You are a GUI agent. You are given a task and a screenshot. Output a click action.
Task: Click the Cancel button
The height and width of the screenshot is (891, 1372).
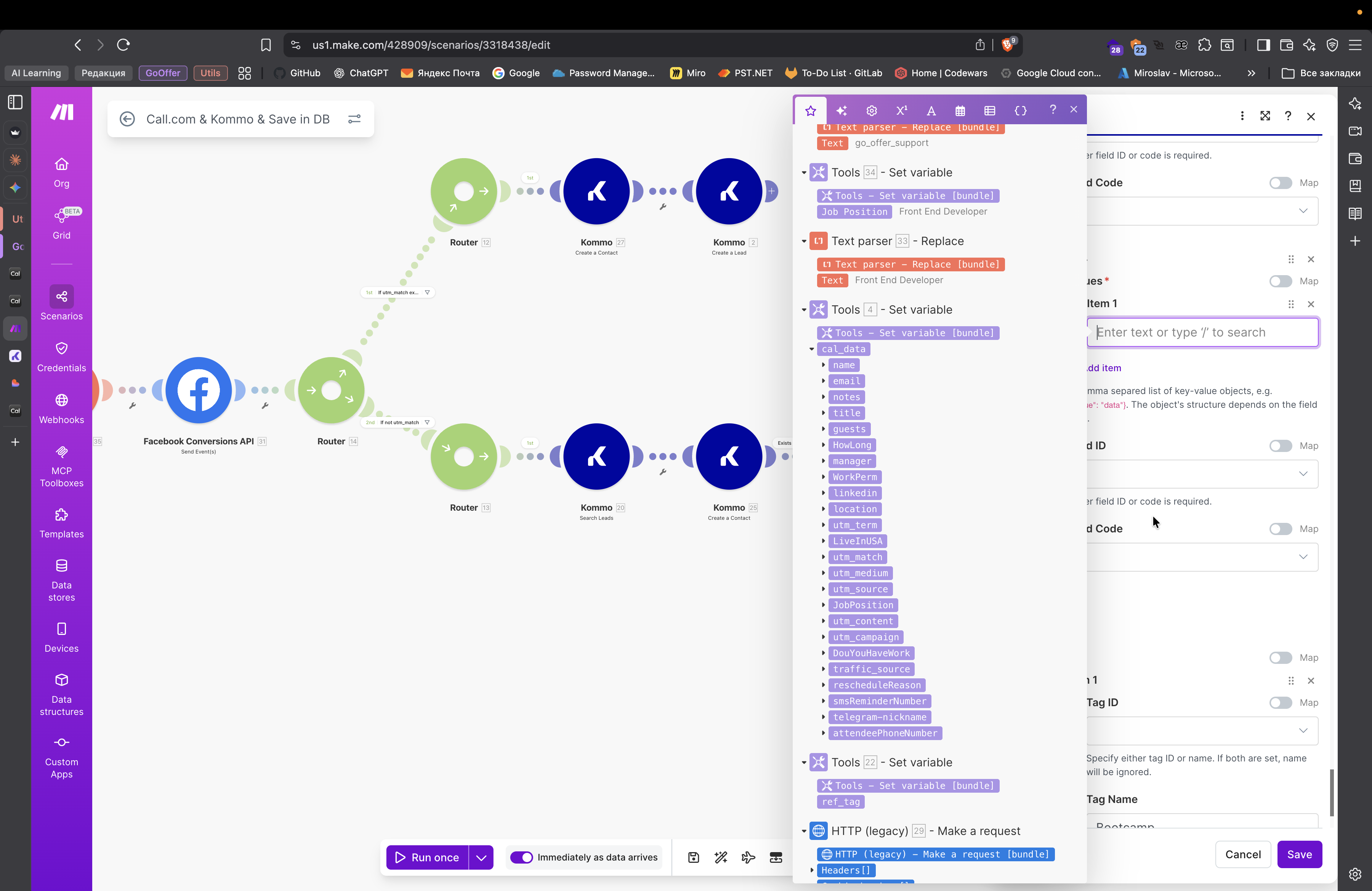(x=1243, y=854)
